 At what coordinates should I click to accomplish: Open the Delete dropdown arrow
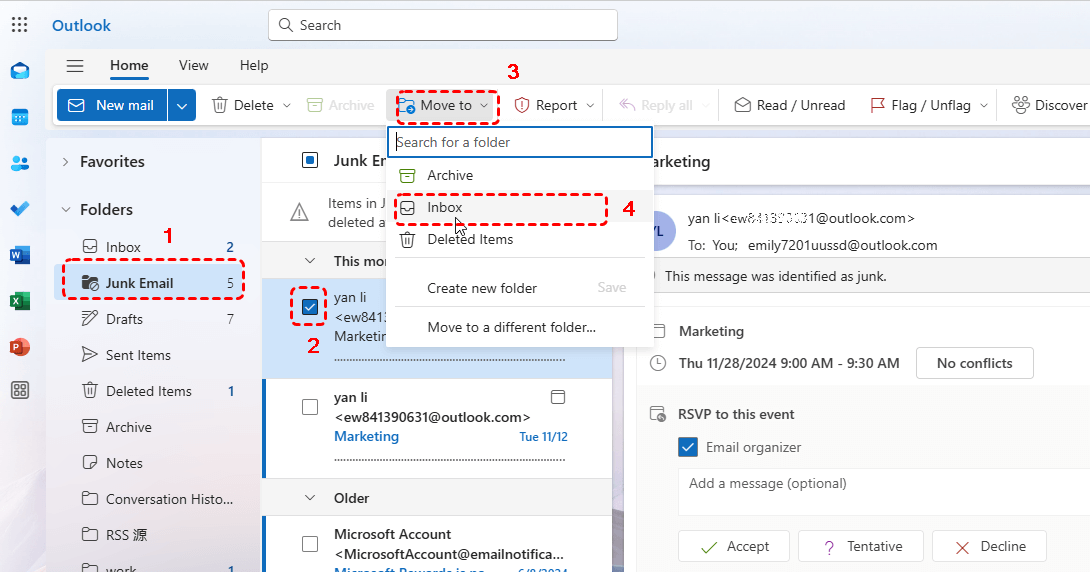click(286, 106)
